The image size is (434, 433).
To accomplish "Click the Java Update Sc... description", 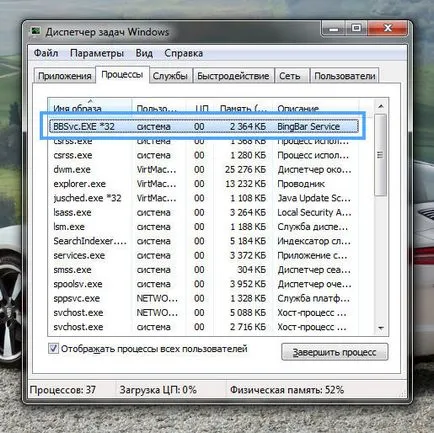I will (314, 198).
